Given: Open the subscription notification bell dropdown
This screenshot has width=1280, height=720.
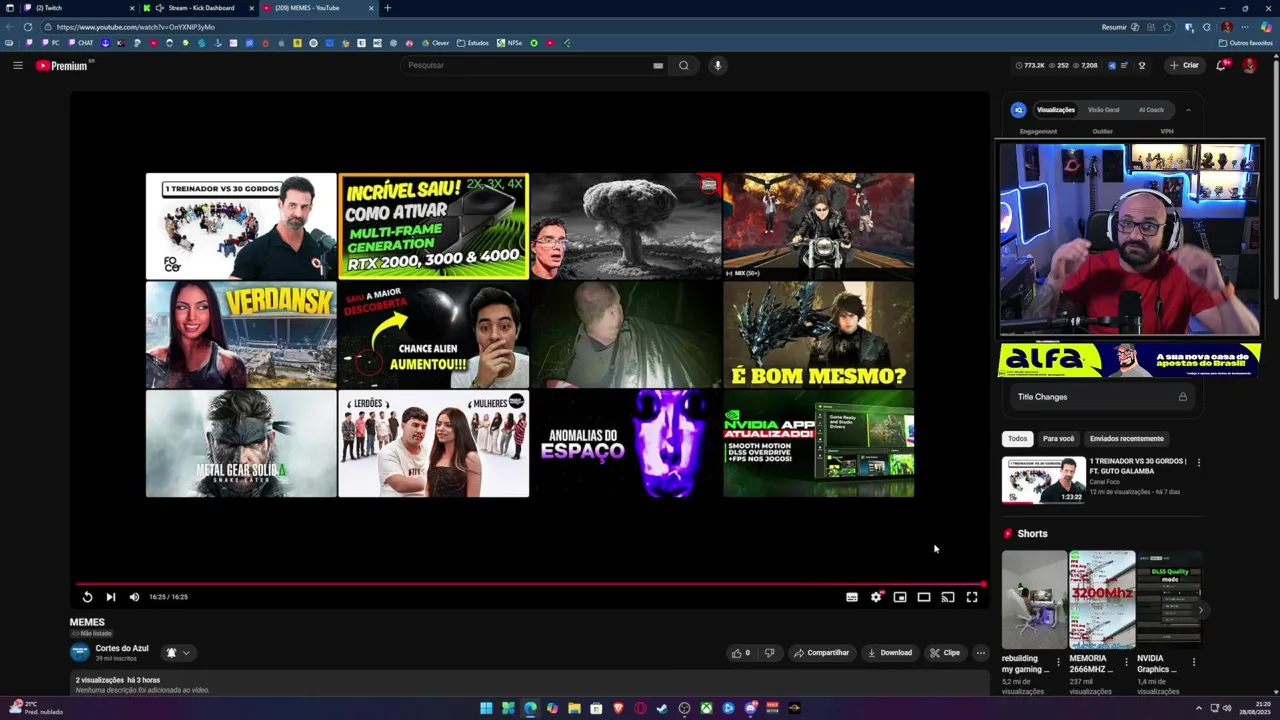Looking at the screenshot, I should click(177, 653).
